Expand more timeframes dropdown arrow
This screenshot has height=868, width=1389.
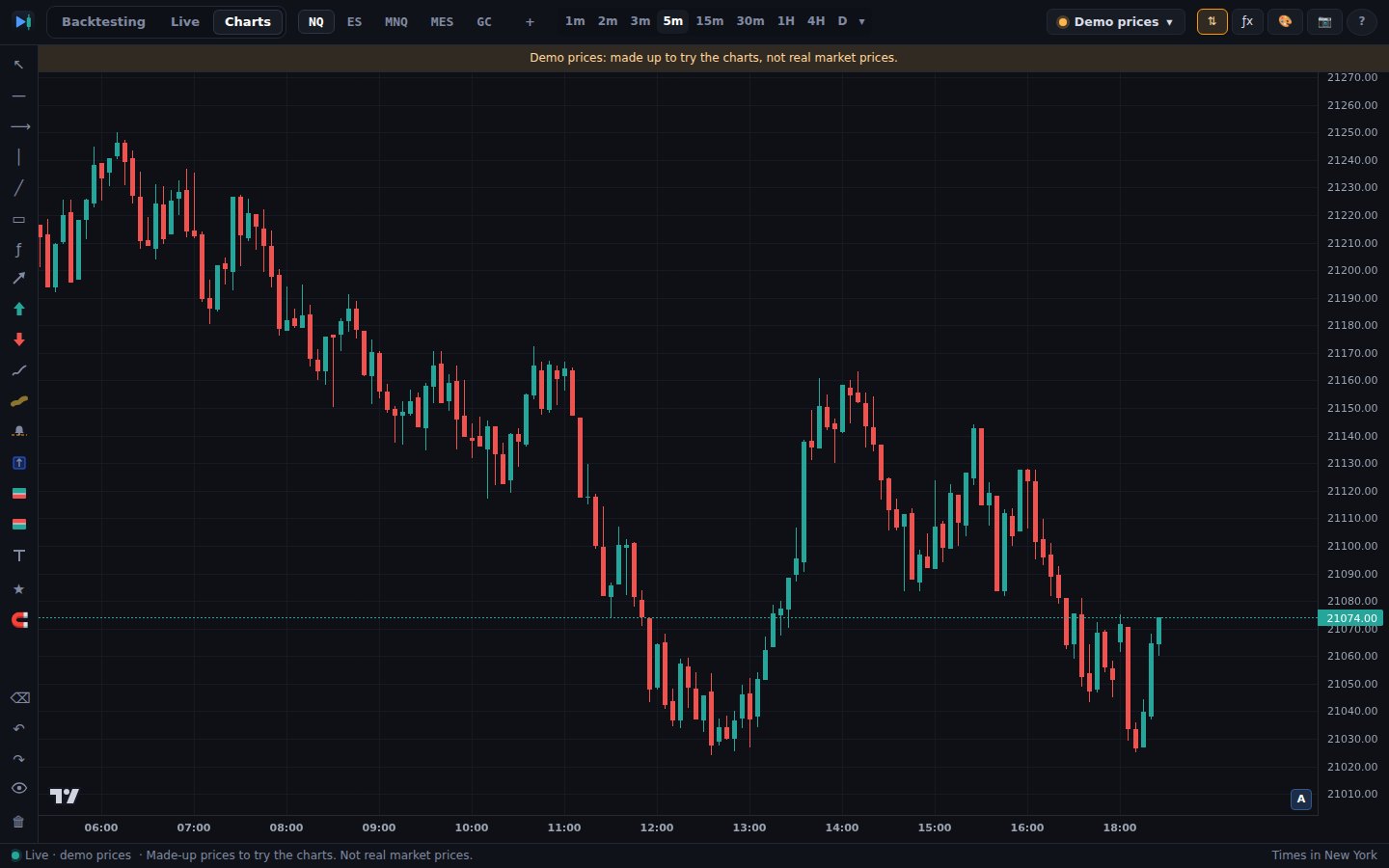[x=861, y=21]
